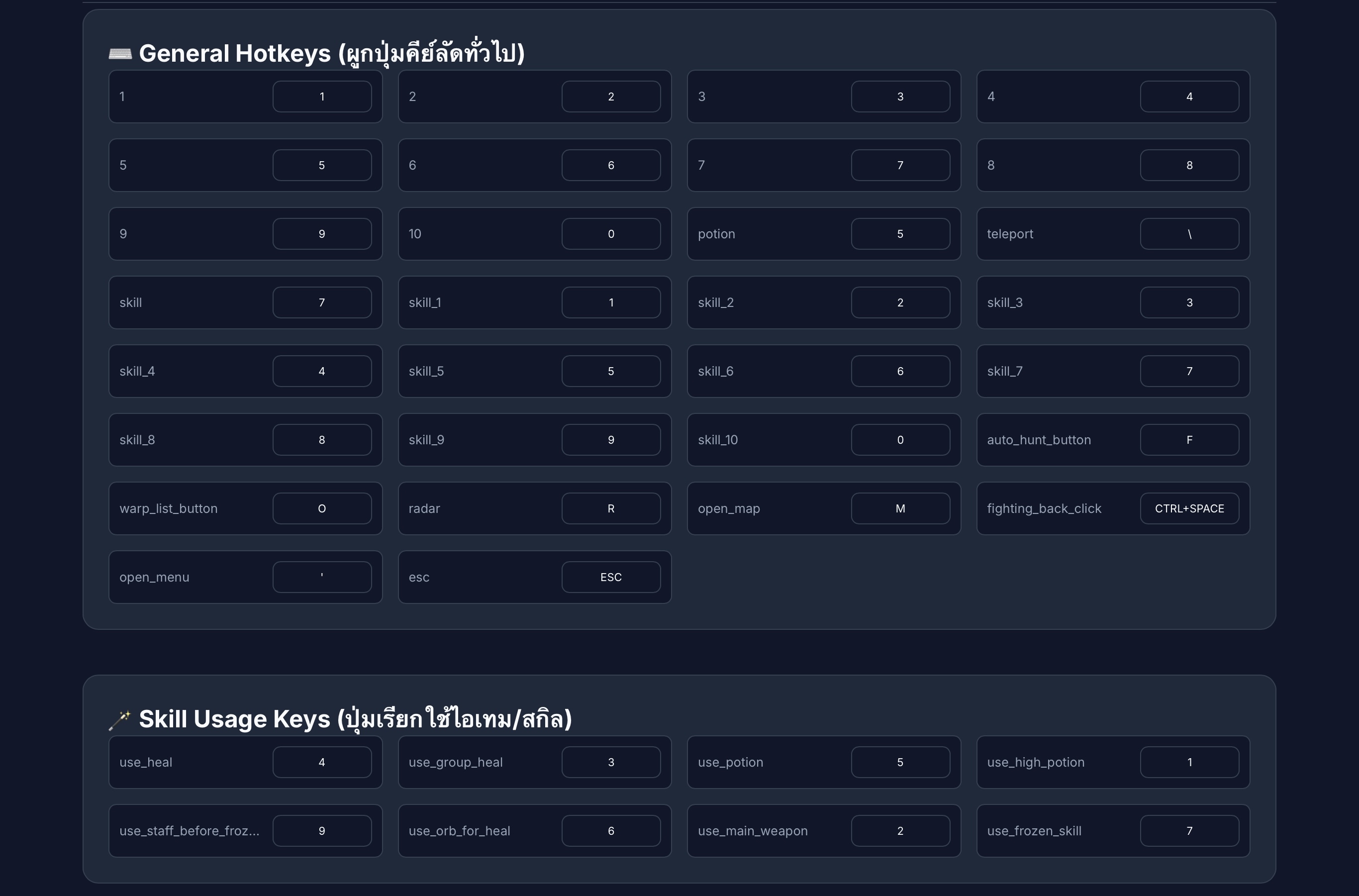Edit the use_heal key field
This screenshot has height=896, width=1359.
(x=322, y=762)
